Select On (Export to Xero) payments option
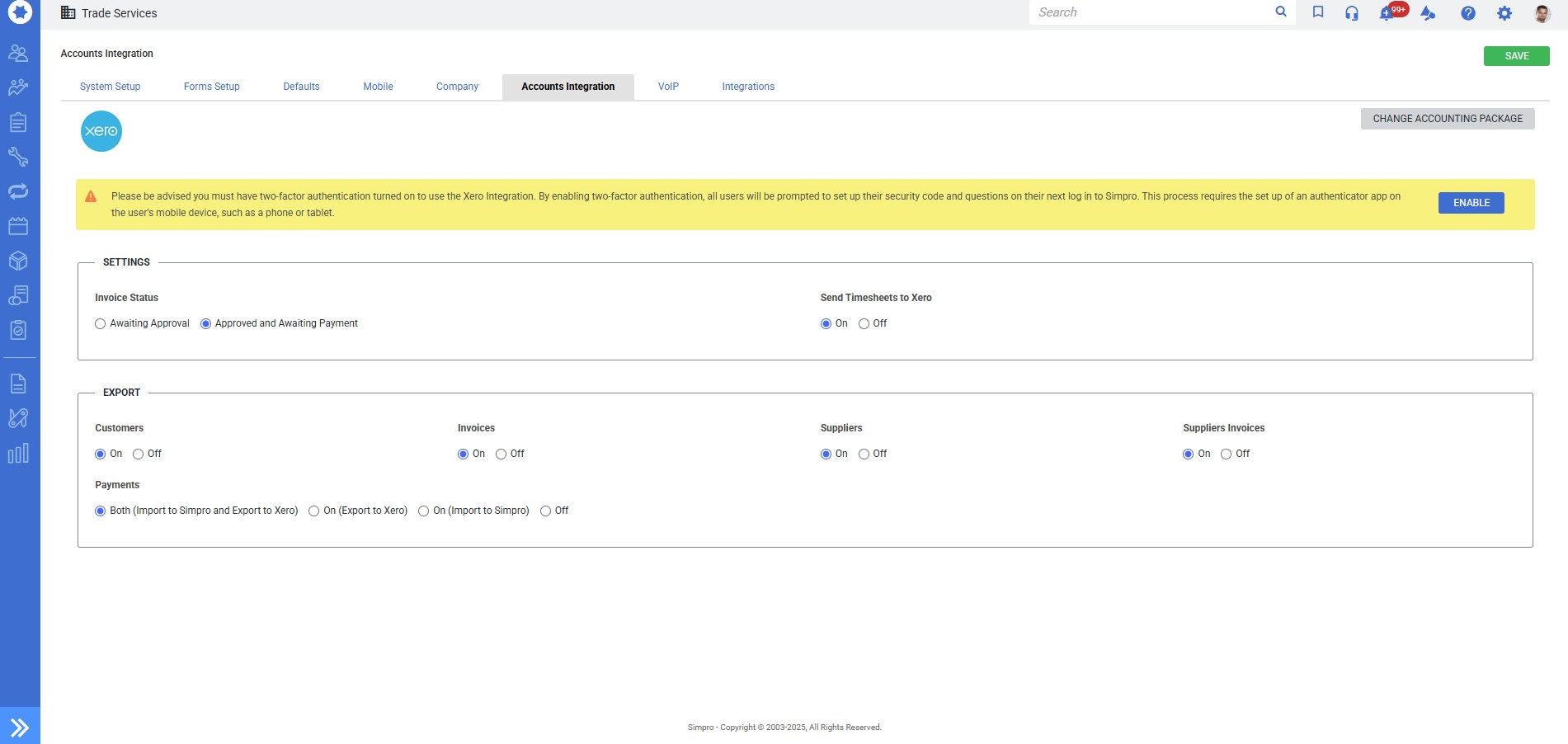 [x=314, y=511]
